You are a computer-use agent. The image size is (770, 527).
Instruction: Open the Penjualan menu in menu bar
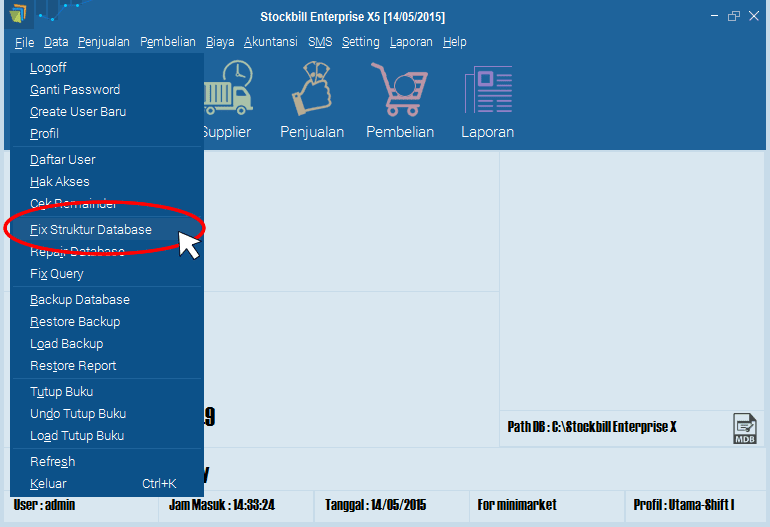pyautogui.click(x=104, y=42)
